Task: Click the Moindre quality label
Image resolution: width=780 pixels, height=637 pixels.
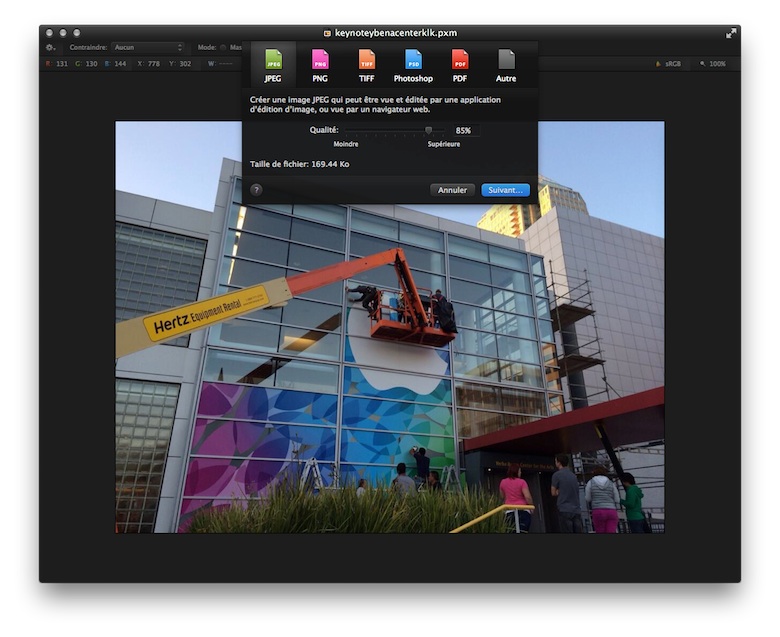Action: click(346, 144)
